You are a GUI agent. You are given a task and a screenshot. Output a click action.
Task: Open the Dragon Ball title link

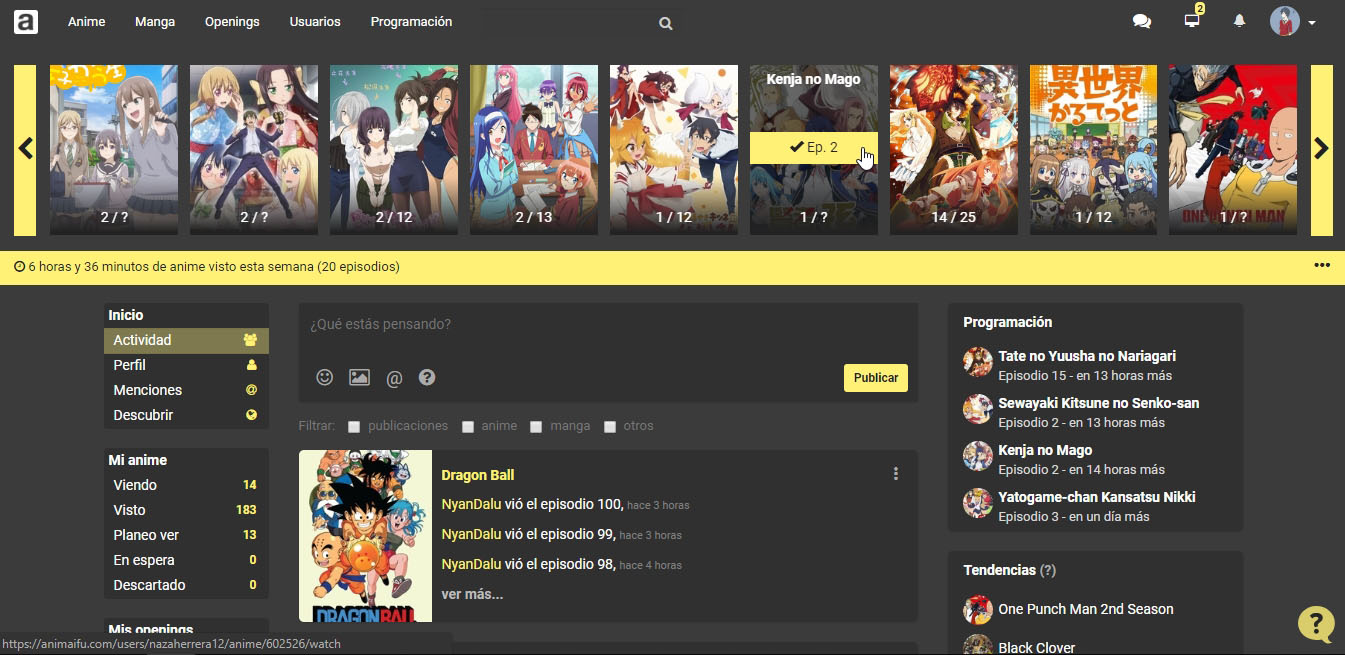click(478, 475)
